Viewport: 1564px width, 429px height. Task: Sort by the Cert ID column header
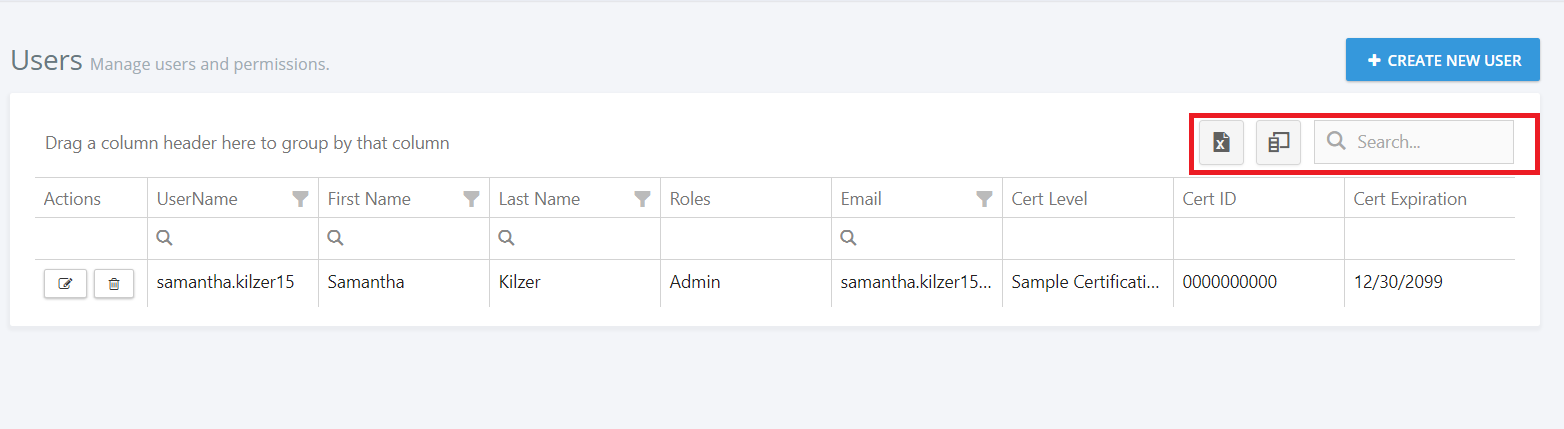(1209, 199)
